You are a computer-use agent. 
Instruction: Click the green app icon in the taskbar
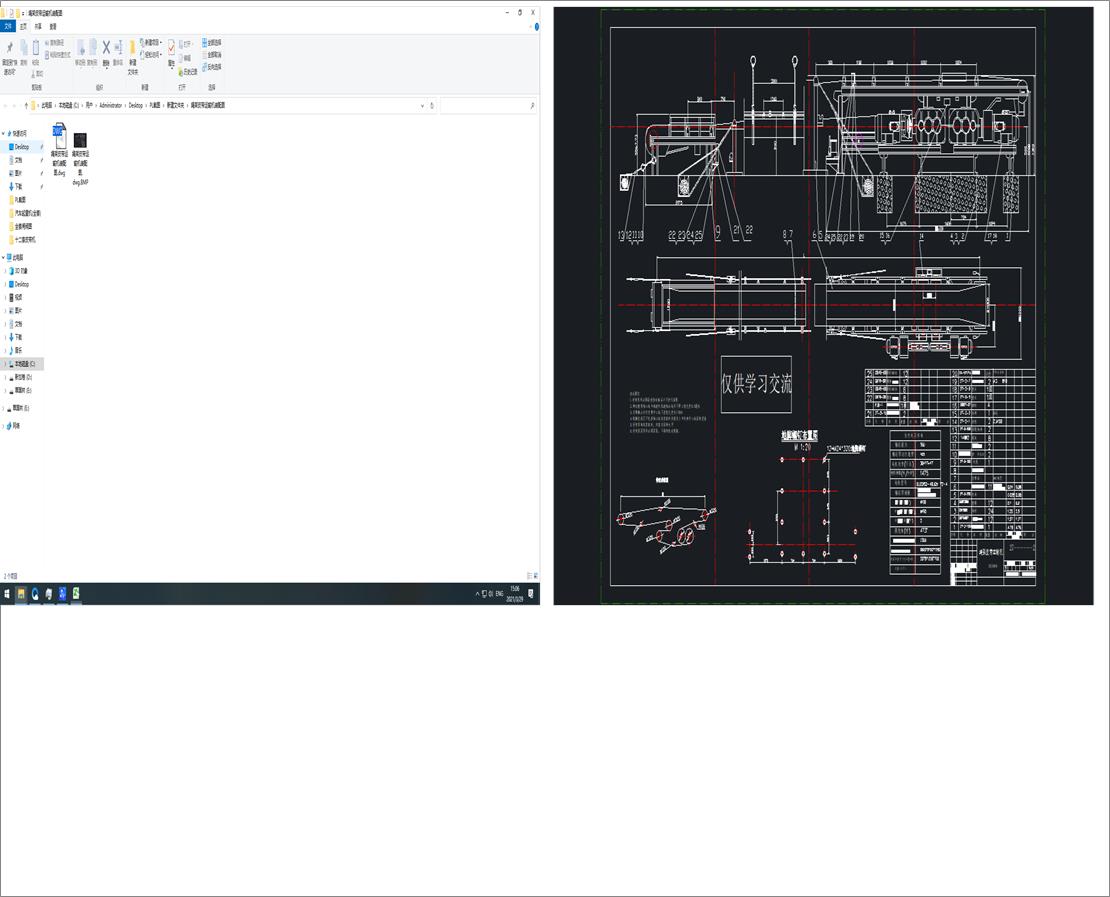pos(76,594)
